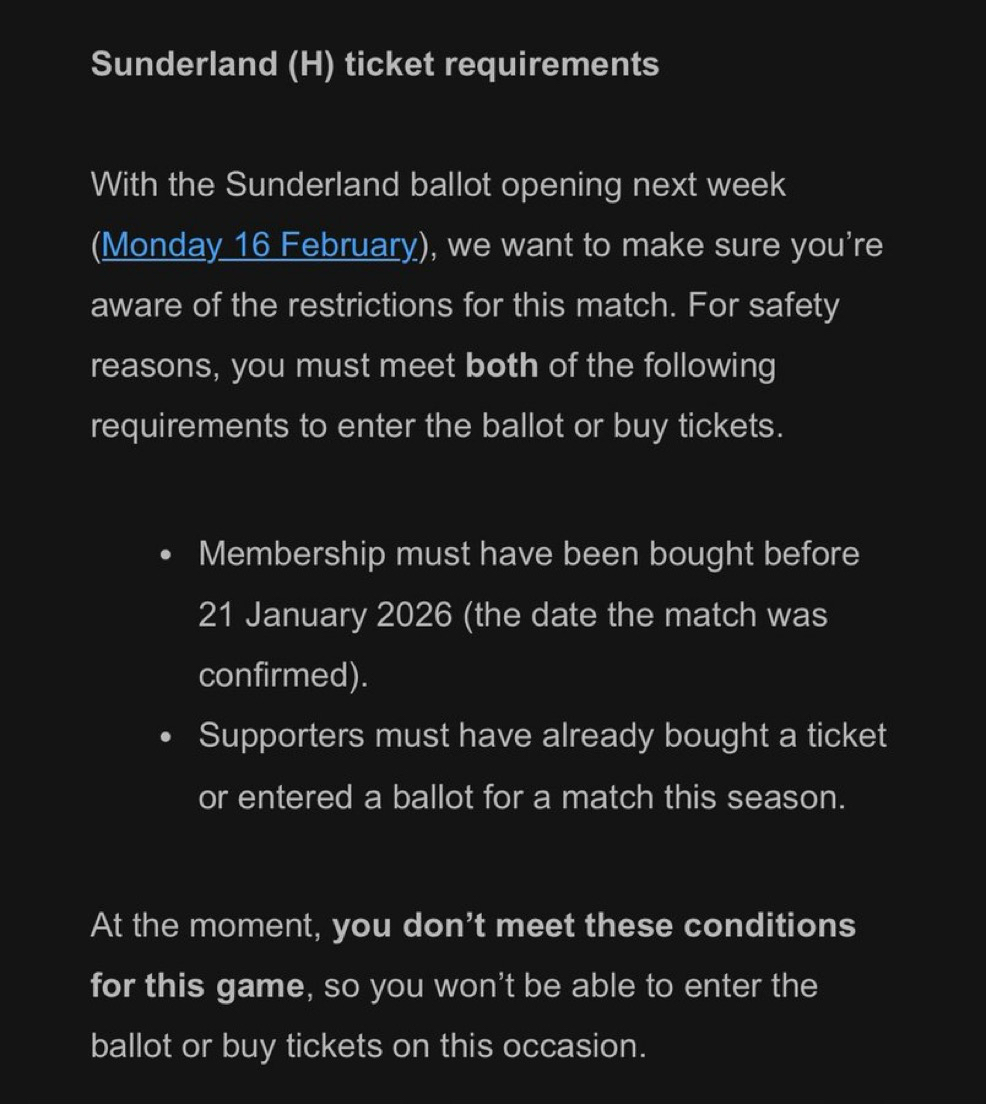
Task: Click "Membership must have been bought before"
Action: coord(528,554)
